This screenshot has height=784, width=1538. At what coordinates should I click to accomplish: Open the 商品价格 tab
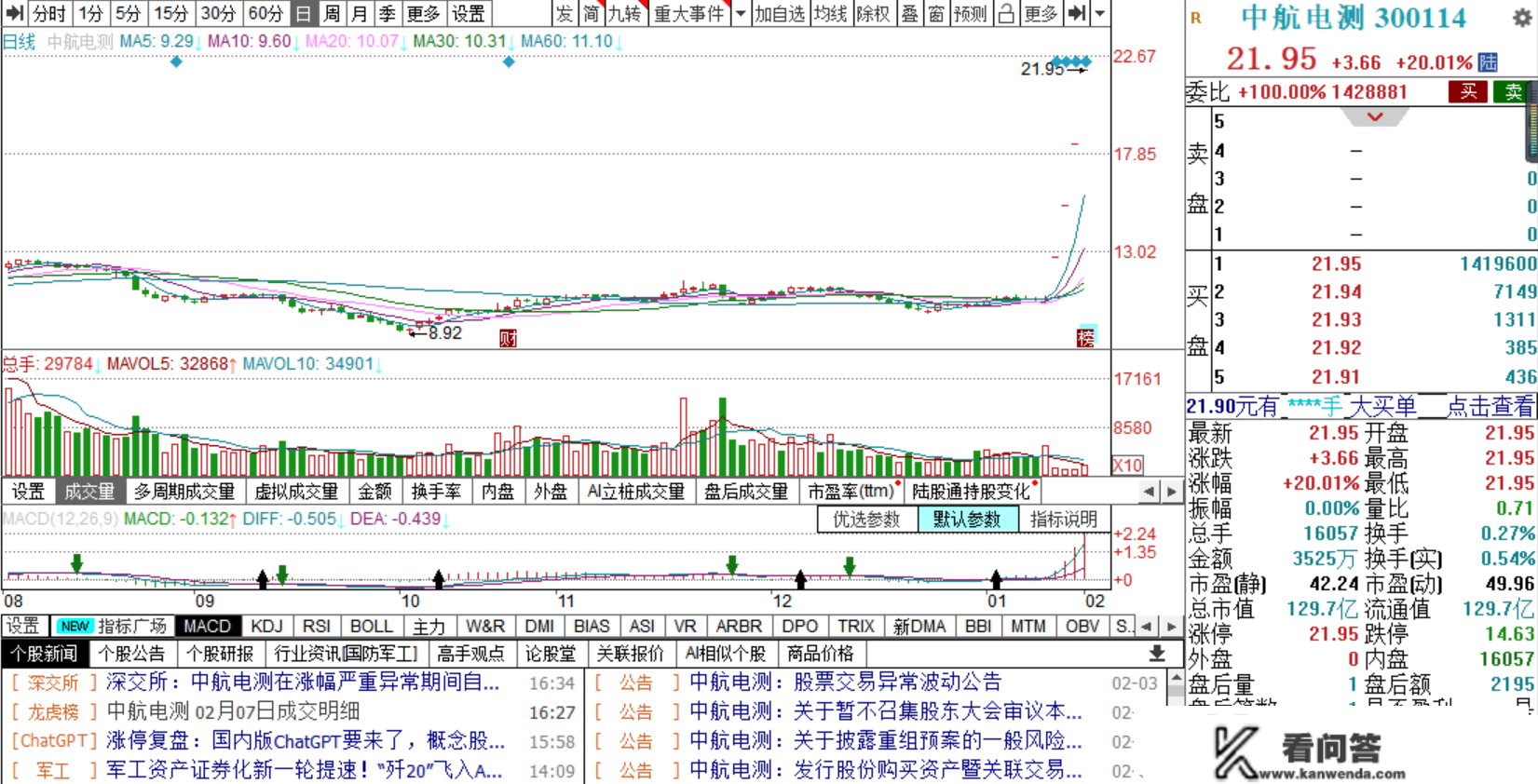[819, 654]
